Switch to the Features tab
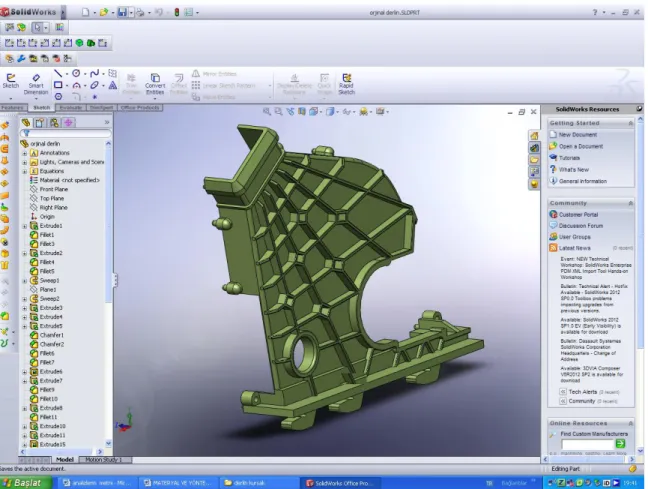The height and width of the screenshot is (489, 648). (12, 107)
